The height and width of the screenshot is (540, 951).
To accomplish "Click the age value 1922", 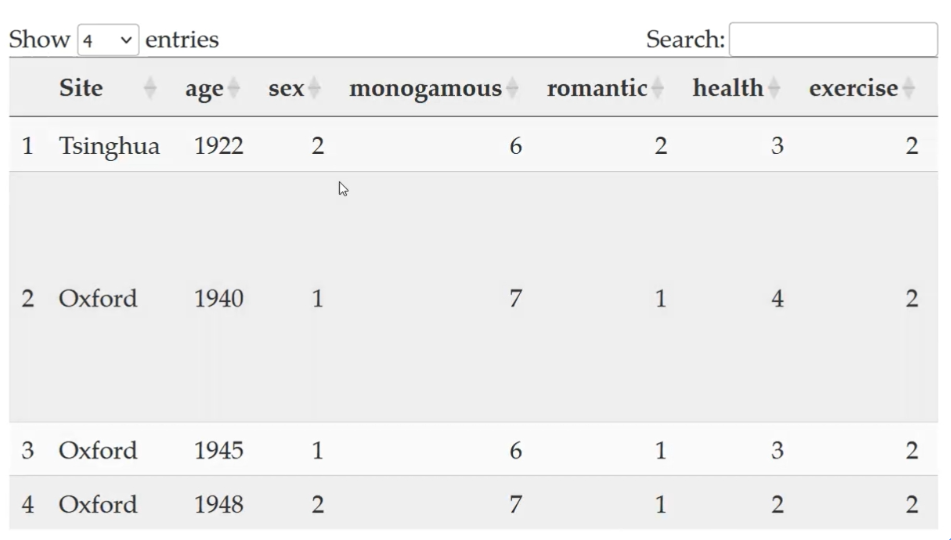I will (219, 146).
